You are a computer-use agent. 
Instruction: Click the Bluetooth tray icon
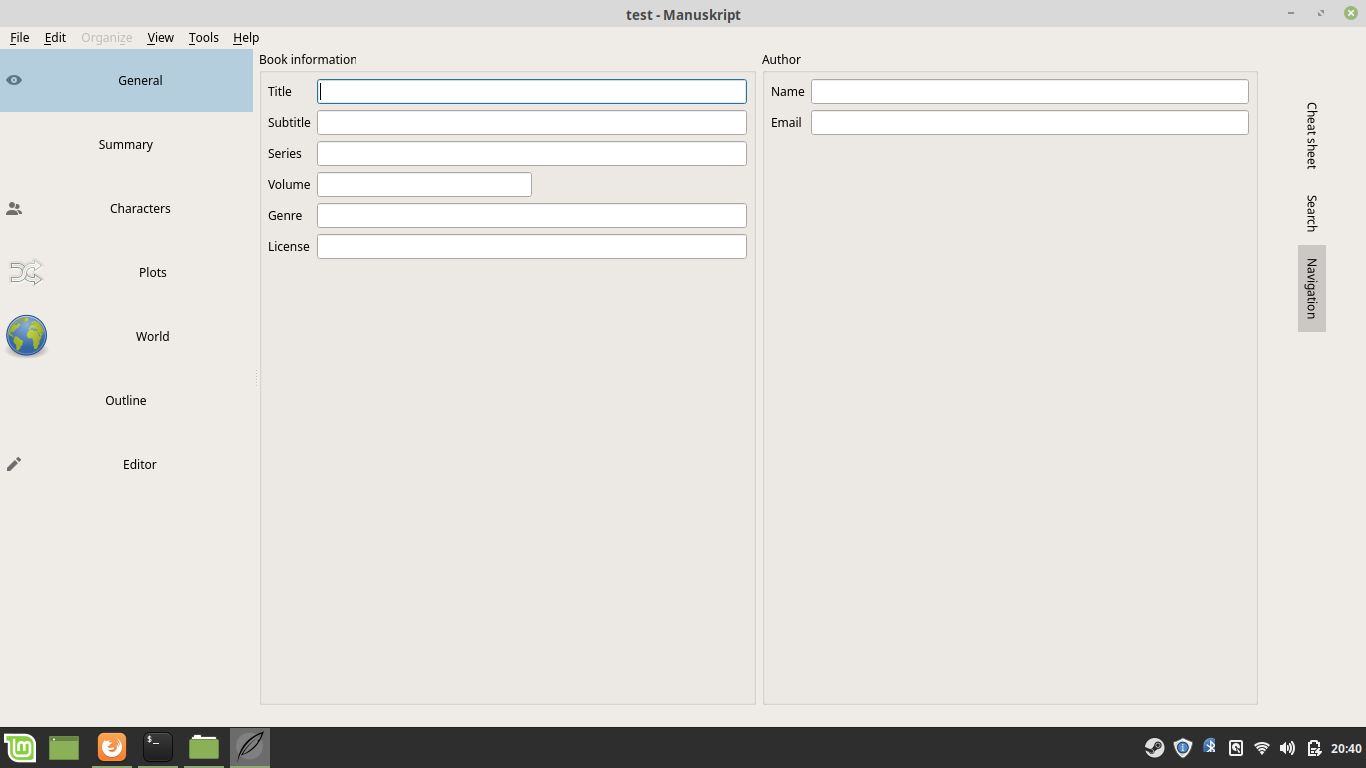1209,747
